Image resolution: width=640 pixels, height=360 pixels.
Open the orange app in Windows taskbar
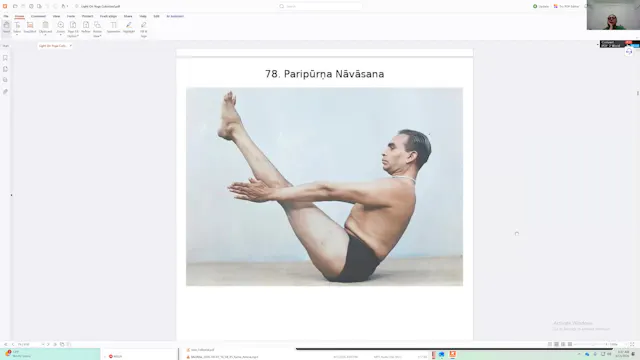pyautogui.click(x=452, y=354)
